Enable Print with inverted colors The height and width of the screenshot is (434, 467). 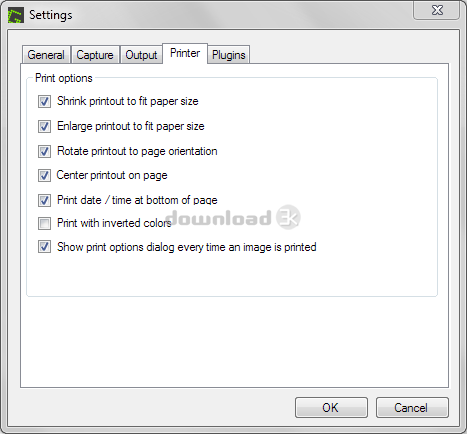pos(44,223)
